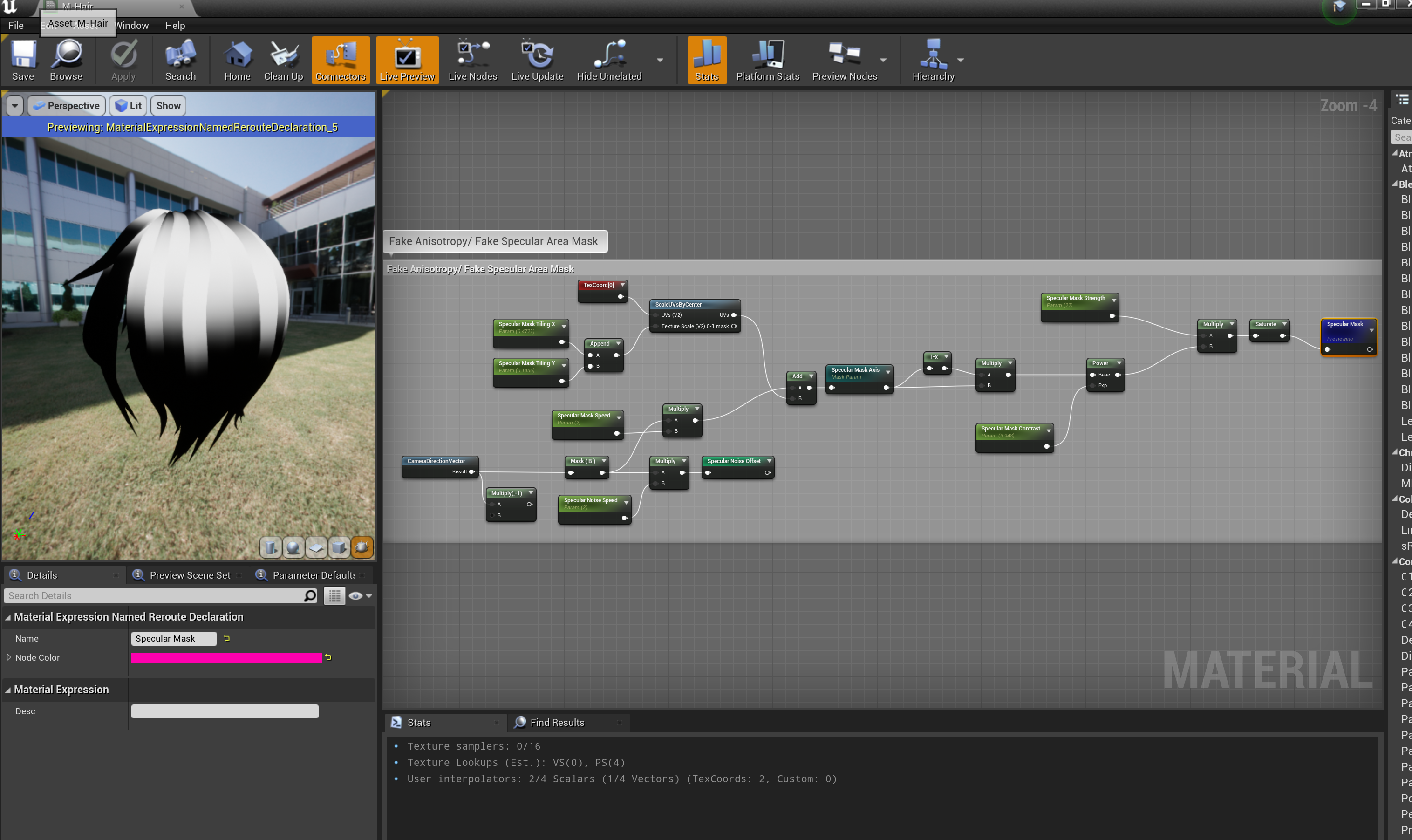Open the Hierarchy dropdown arrow
The width and height of the screenshot is (1412, 840).
pyautogui.click(x=961, y=60)
